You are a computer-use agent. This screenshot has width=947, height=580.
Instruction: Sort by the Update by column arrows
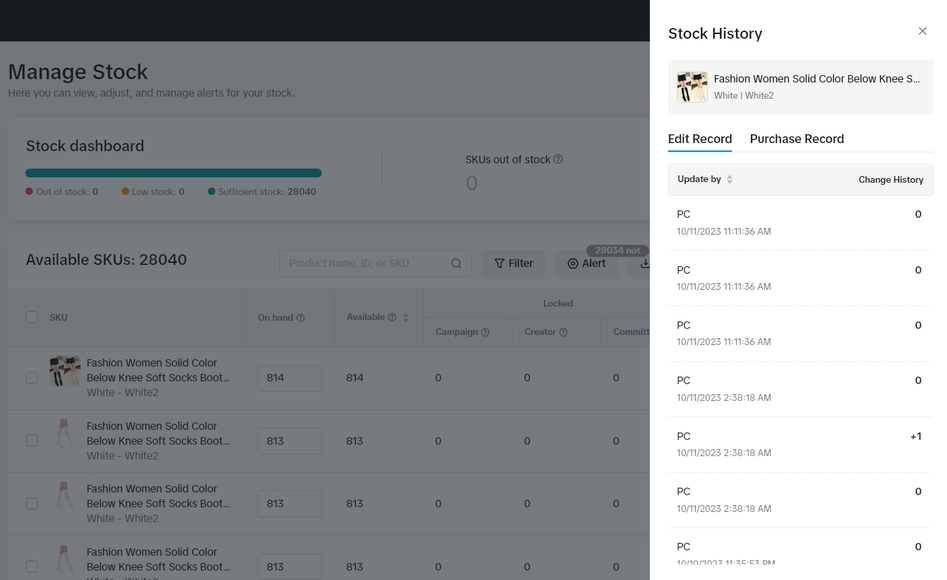729,180
